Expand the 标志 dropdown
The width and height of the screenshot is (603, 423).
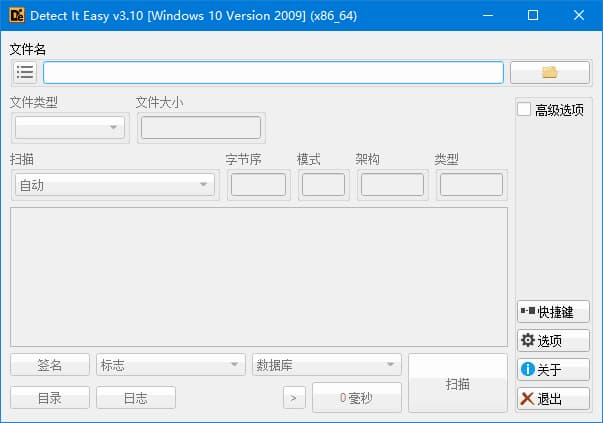point(170,366)
